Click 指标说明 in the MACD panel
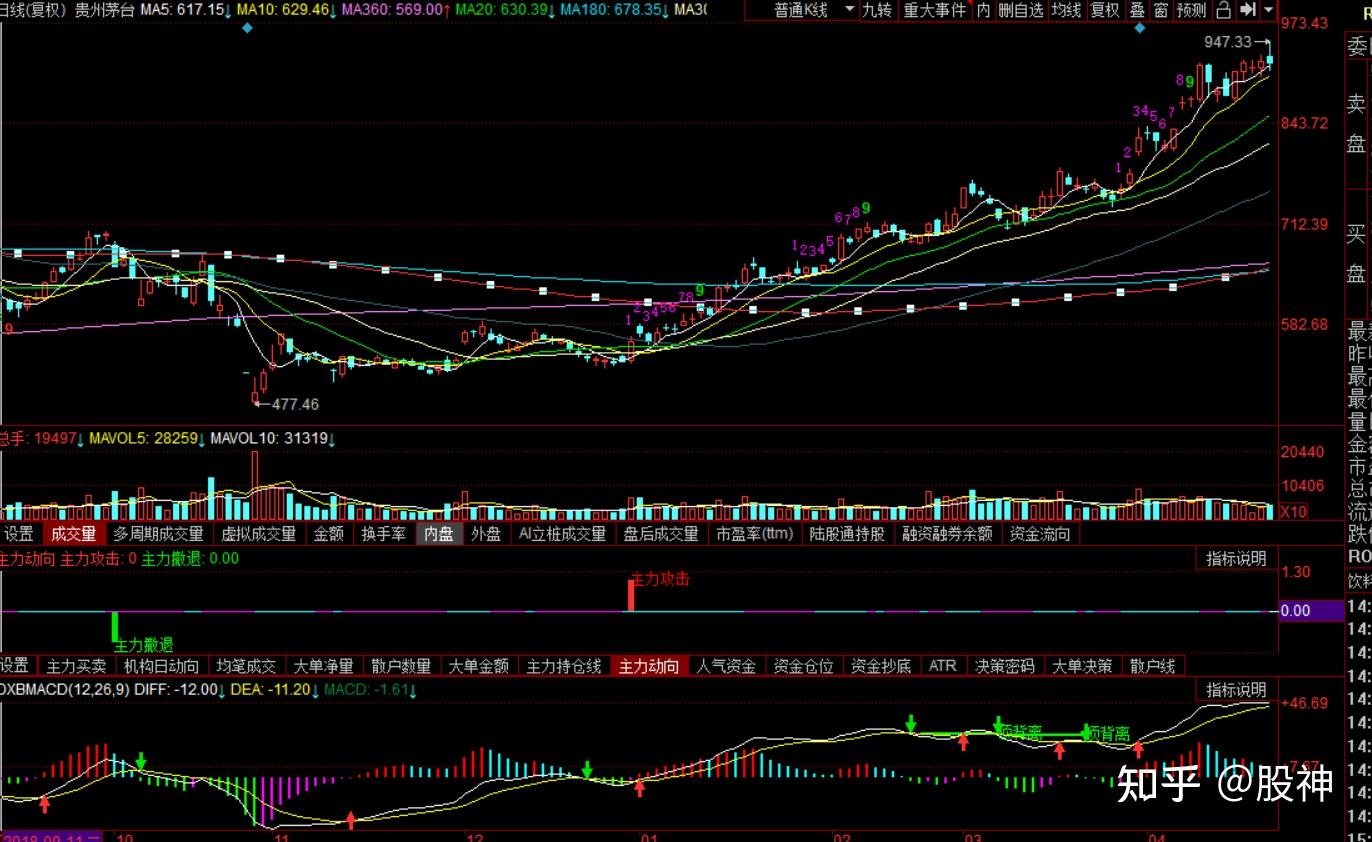Viewport: 1372px width, 842px height. point(1236,690)
